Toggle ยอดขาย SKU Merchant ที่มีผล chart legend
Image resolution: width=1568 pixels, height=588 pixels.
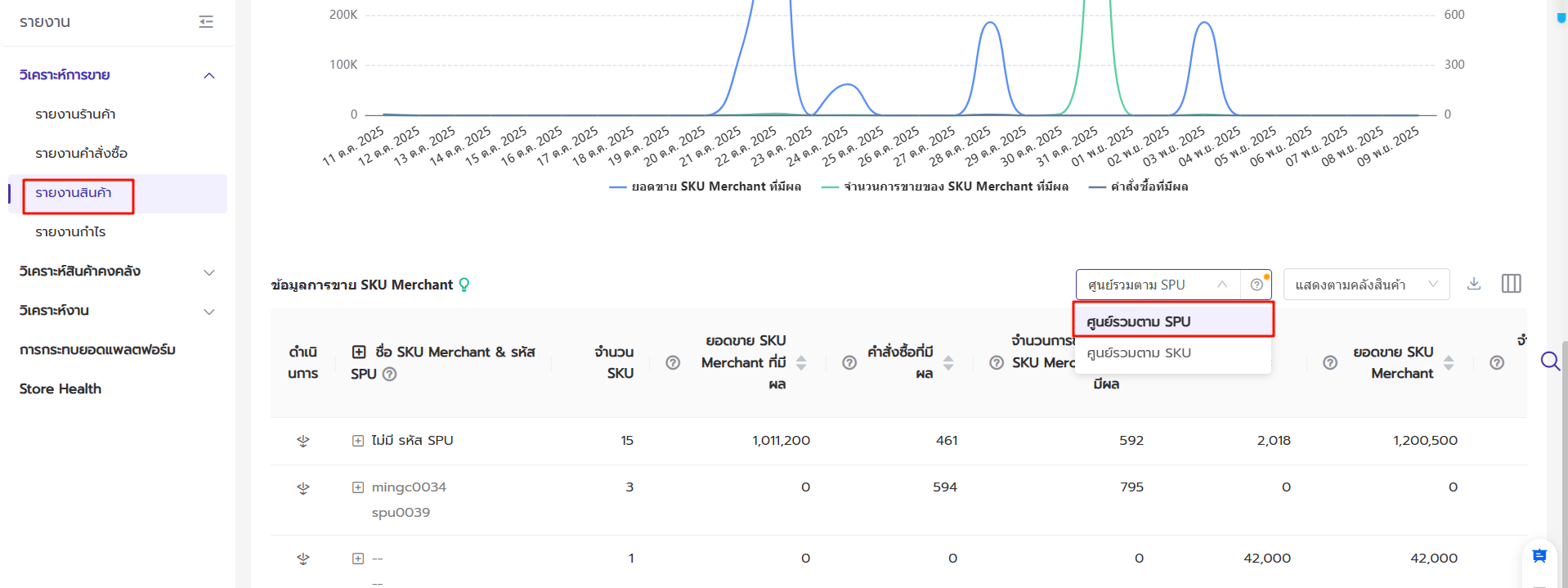pos(705,187)
